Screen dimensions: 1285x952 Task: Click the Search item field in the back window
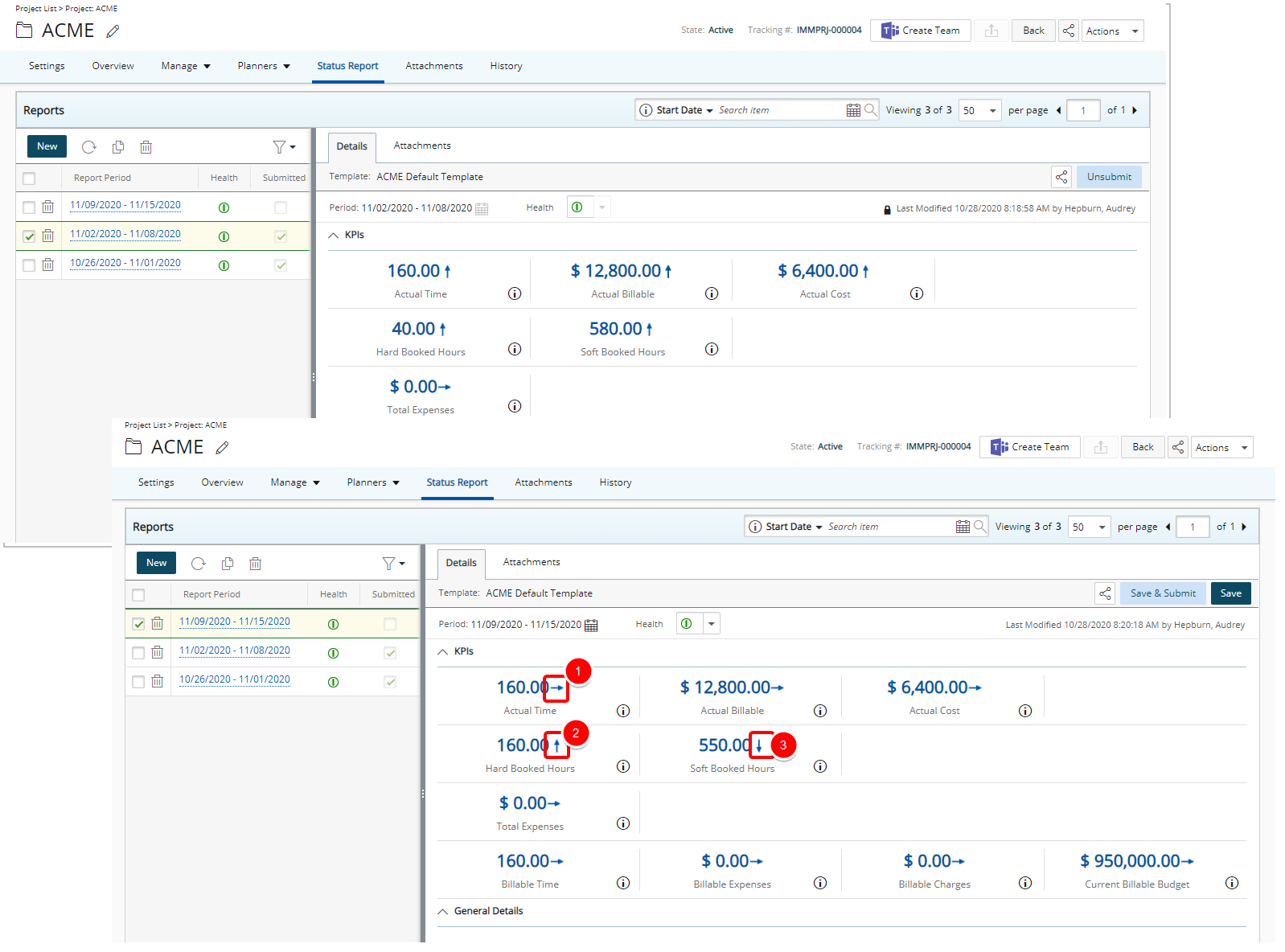tap(779, 110)
